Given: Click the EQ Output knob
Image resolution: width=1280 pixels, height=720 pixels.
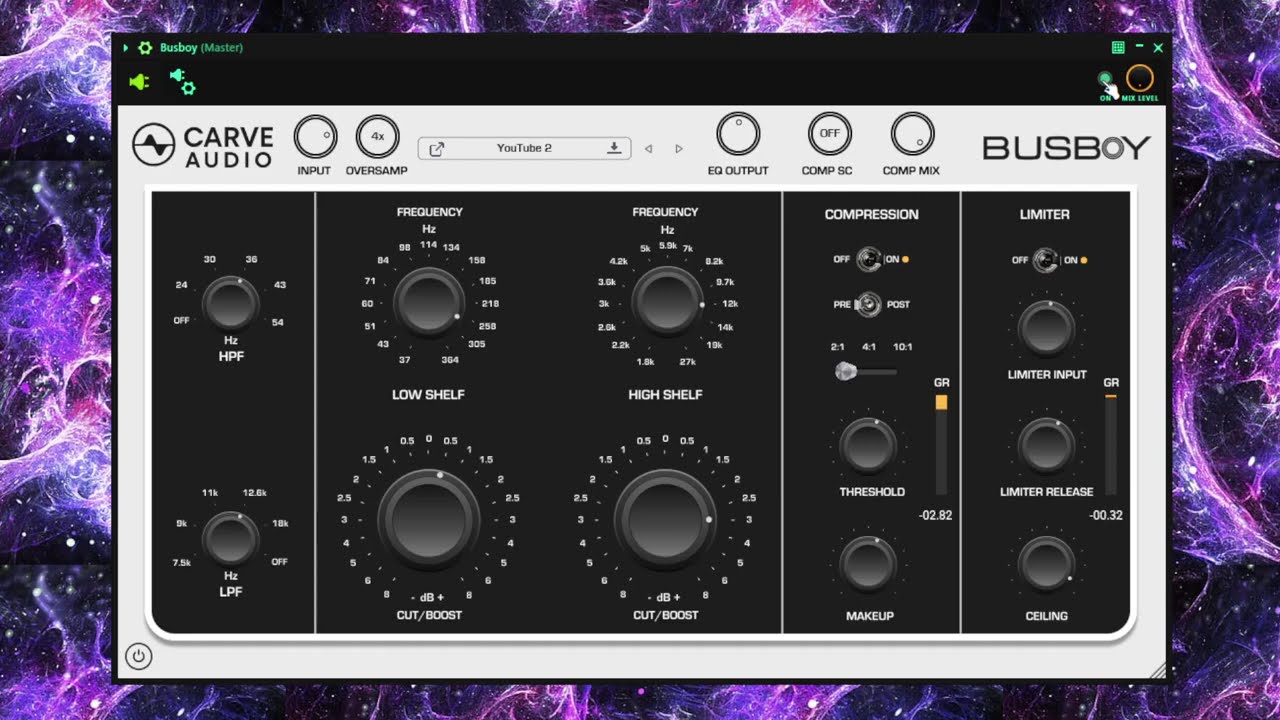Looking at the screenshot, I should (738, 134).
